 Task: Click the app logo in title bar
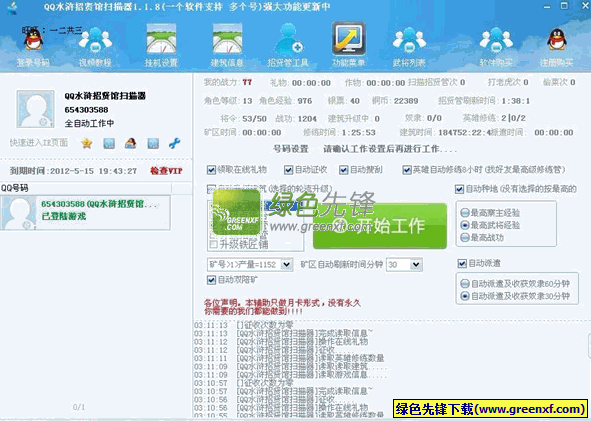[x=12, y=8]
